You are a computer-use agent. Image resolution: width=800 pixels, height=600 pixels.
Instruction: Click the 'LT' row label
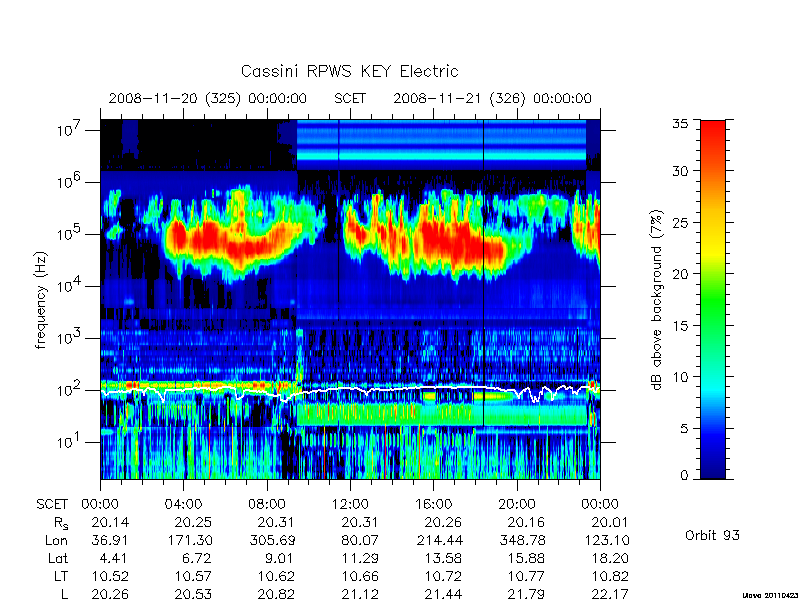[60, 576]
